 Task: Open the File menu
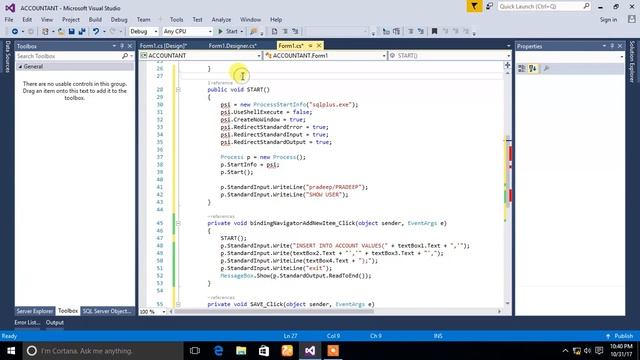point(9,20)
